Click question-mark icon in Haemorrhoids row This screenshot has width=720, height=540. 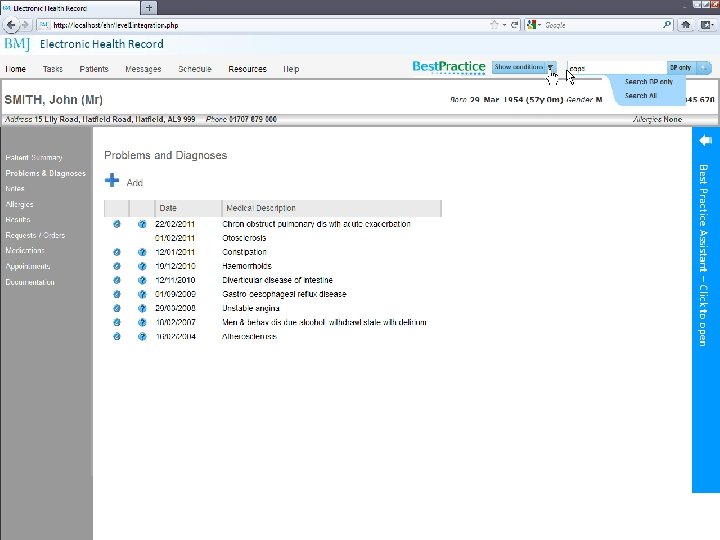click(142, 266)
